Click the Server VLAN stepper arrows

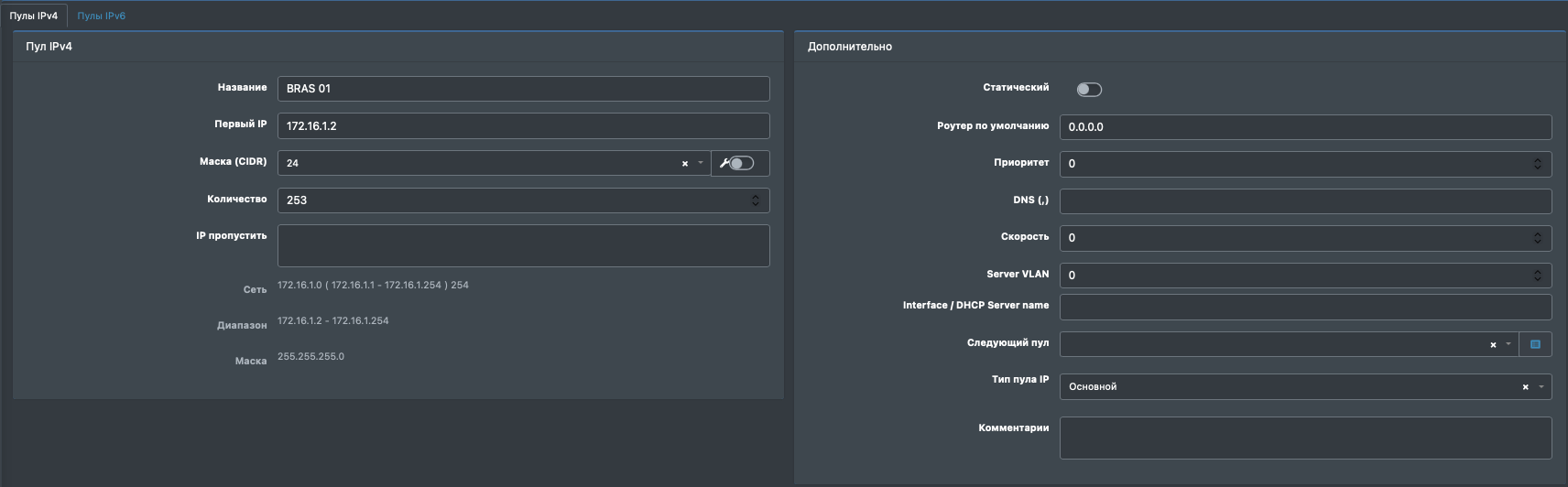tap(1538, 276)
